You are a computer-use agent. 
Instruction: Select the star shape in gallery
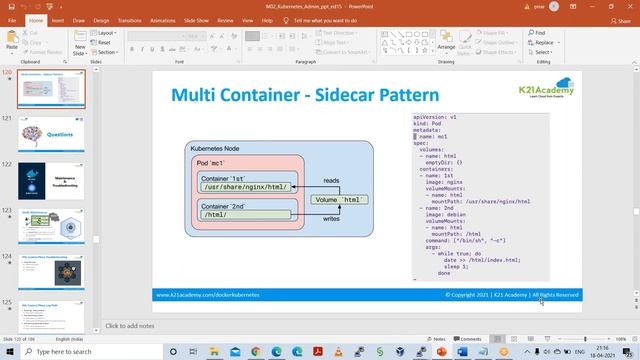[x=425, y=51]
